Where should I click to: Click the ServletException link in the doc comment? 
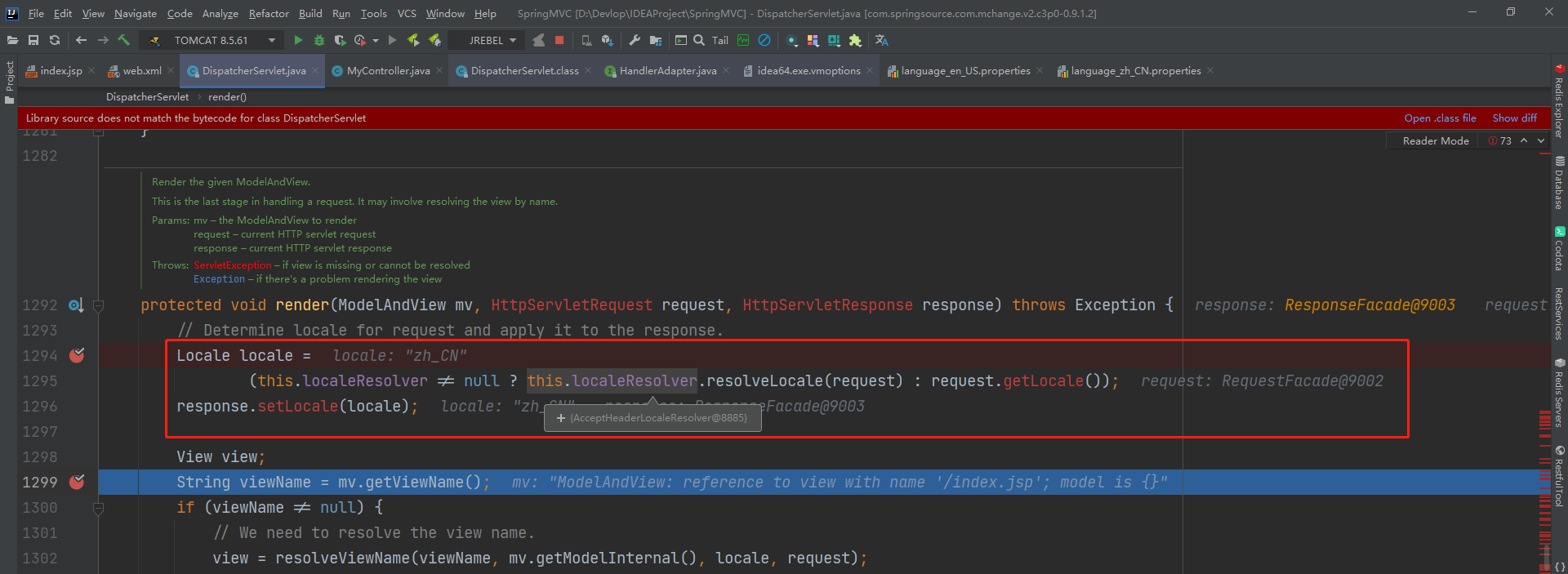(x=233, y=265)
